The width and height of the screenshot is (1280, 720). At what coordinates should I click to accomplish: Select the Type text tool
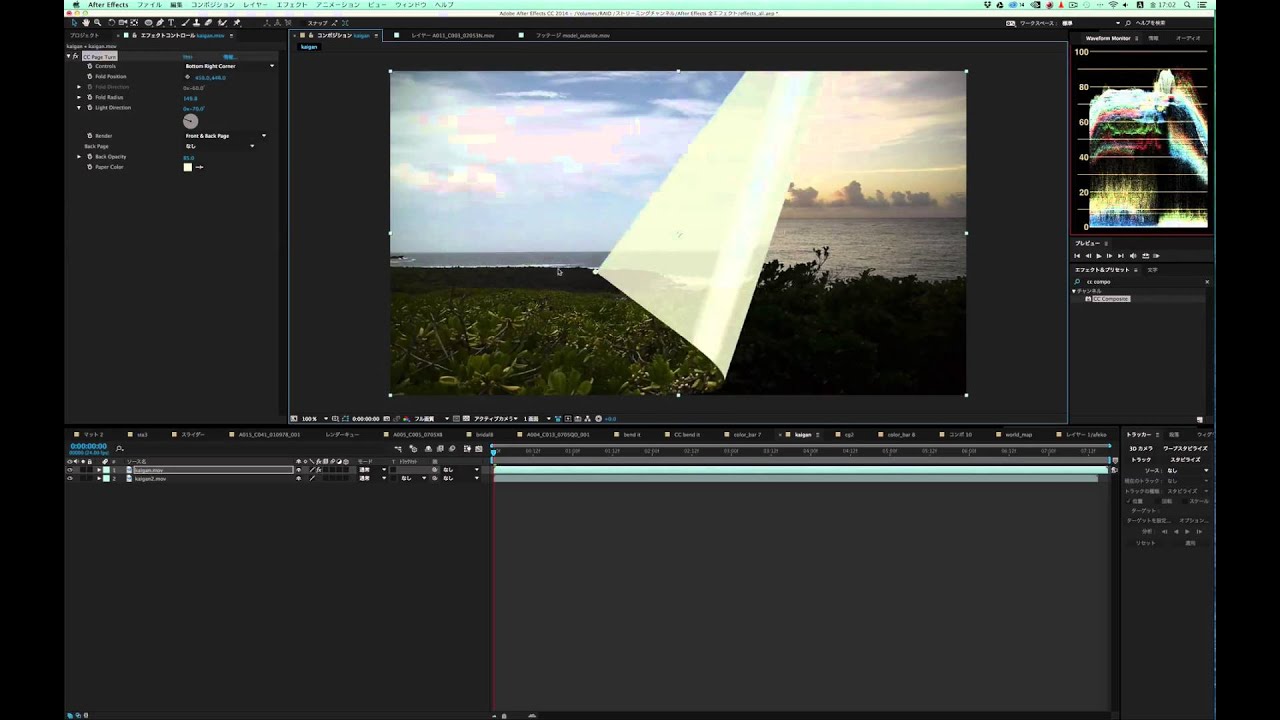[x=171, y=22]
